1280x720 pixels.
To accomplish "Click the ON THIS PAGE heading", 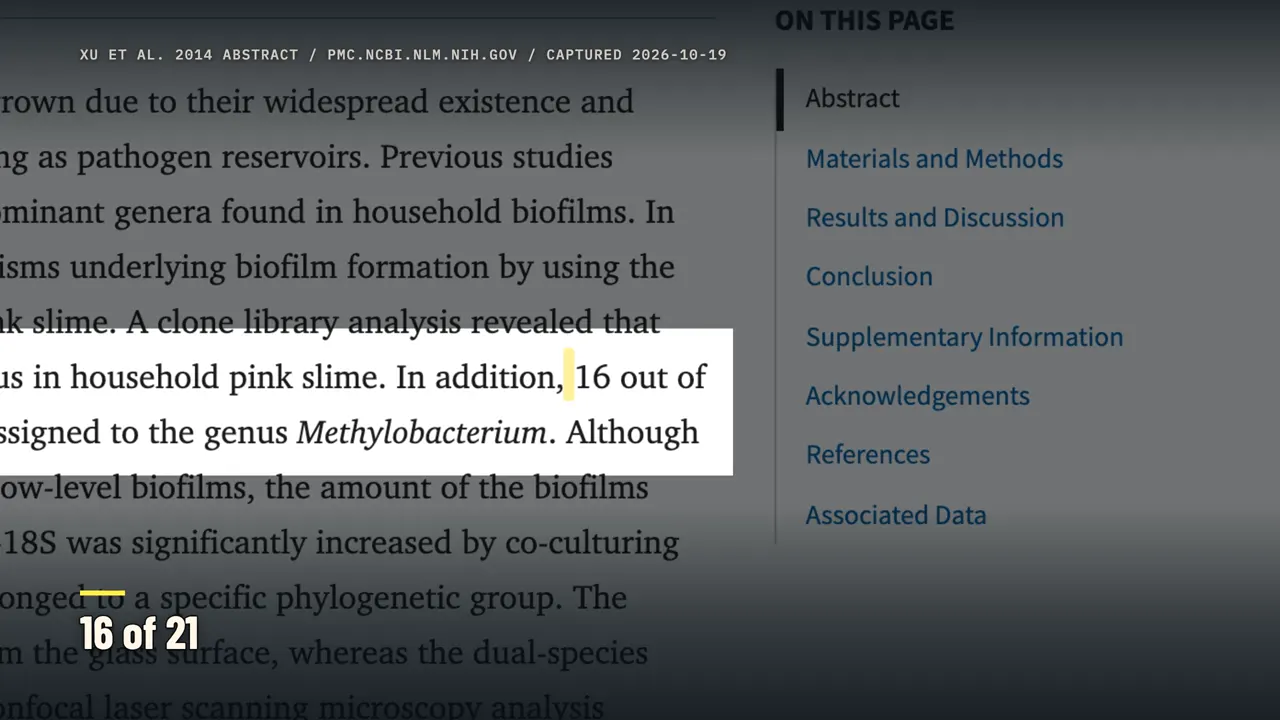I will click(x=864, y=20).
